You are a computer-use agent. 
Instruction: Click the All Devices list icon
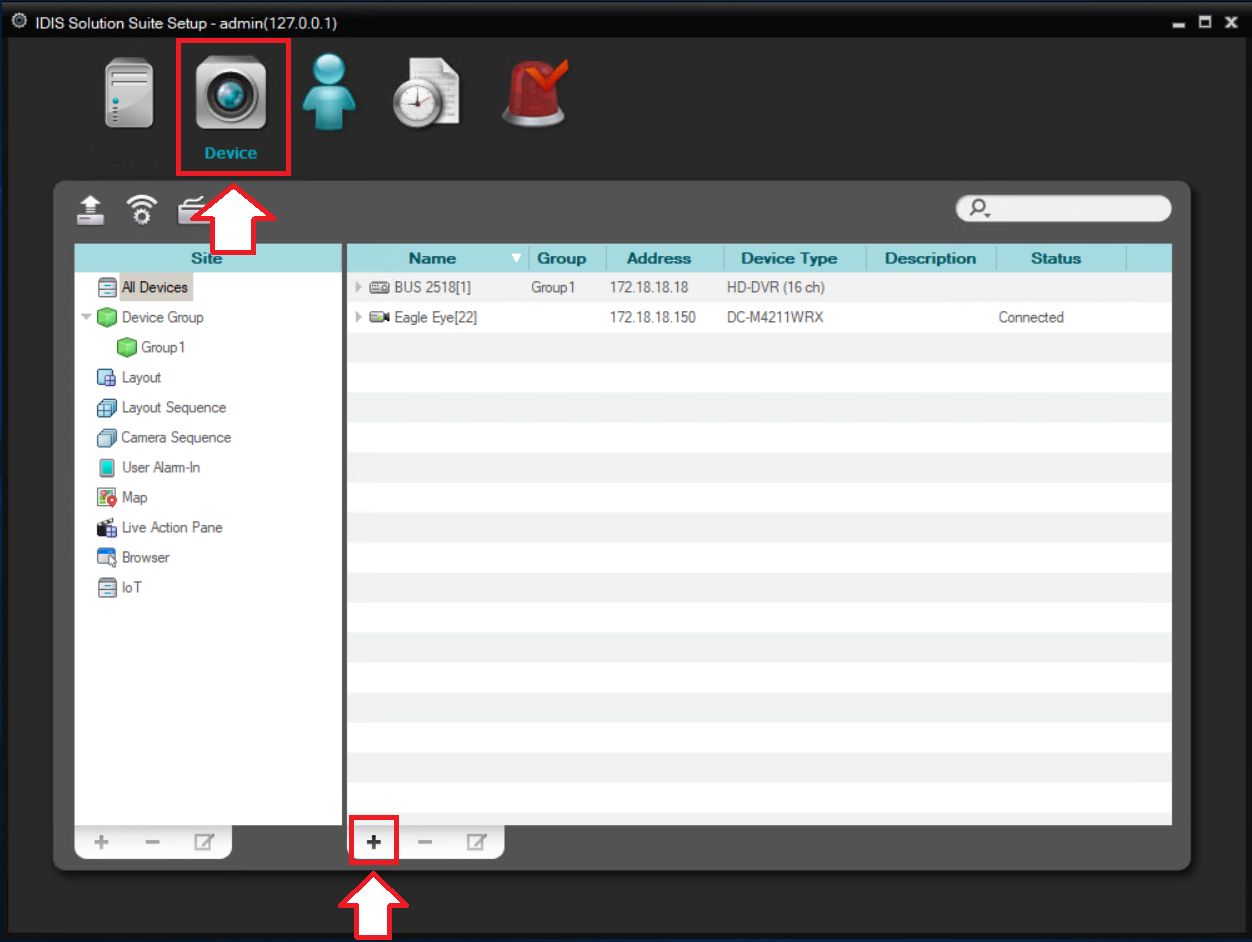[x=107, y=287]
